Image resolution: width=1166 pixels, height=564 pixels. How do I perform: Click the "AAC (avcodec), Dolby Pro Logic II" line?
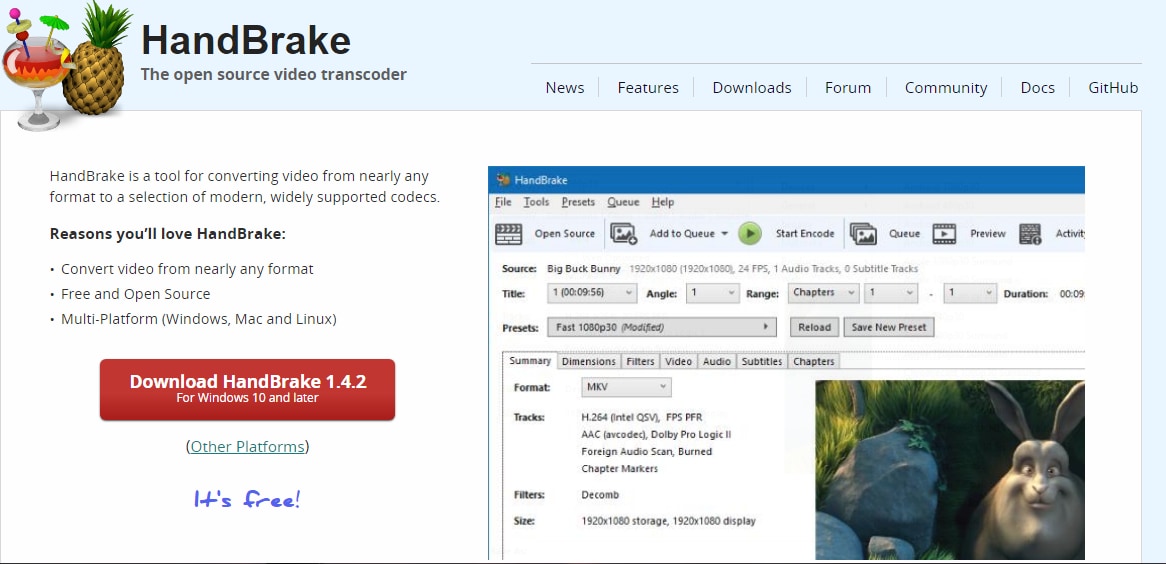click(x=656, y=435)
